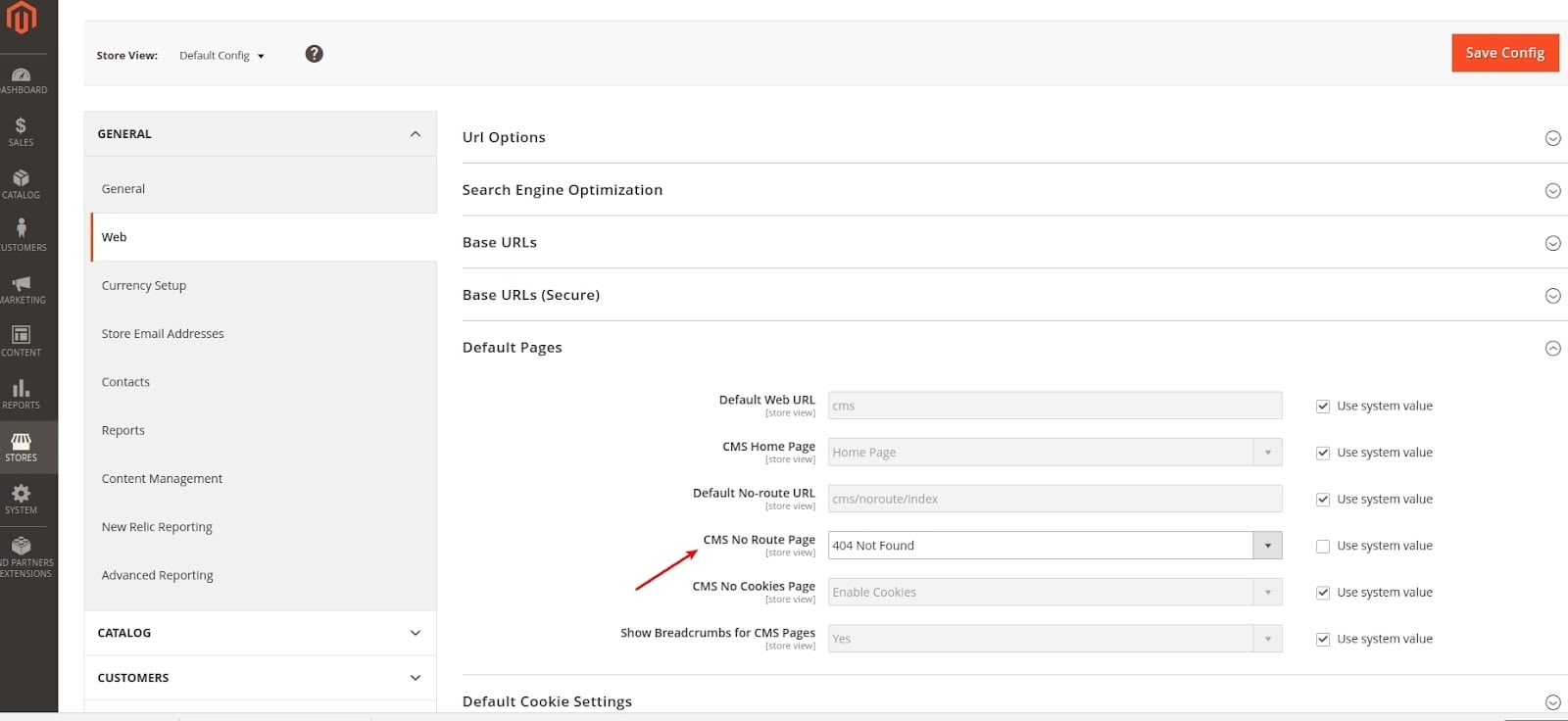
Task: Click the Default Pages section title
Action: click(513, 348)
